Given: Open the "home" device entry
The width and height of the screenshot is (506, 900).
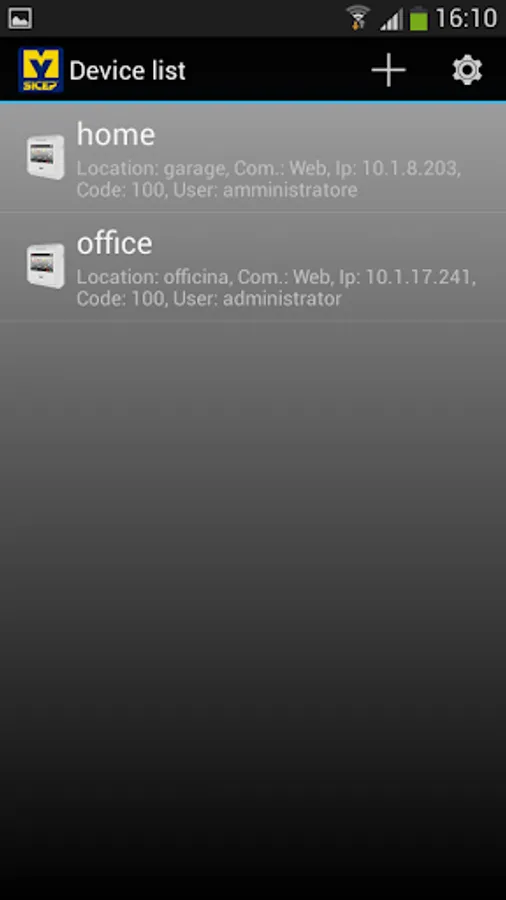Looking at the screenshot, I should (x=253, y=157).
